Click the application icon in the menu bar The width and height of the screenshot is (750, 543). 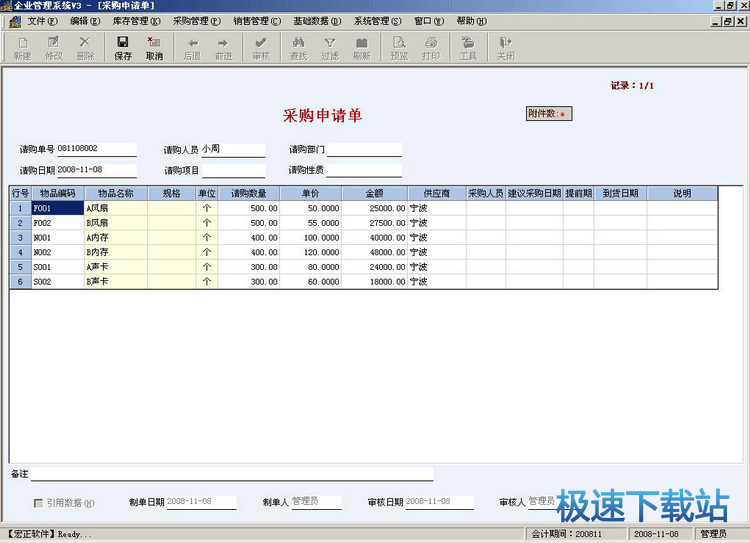15,21
